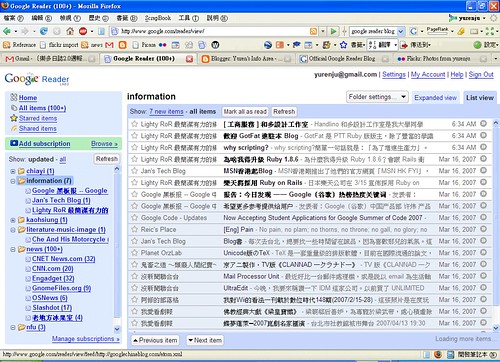Open CNET News.com (32) feed
This screenshot has height=362, width=500.
(x=63, y=259)
